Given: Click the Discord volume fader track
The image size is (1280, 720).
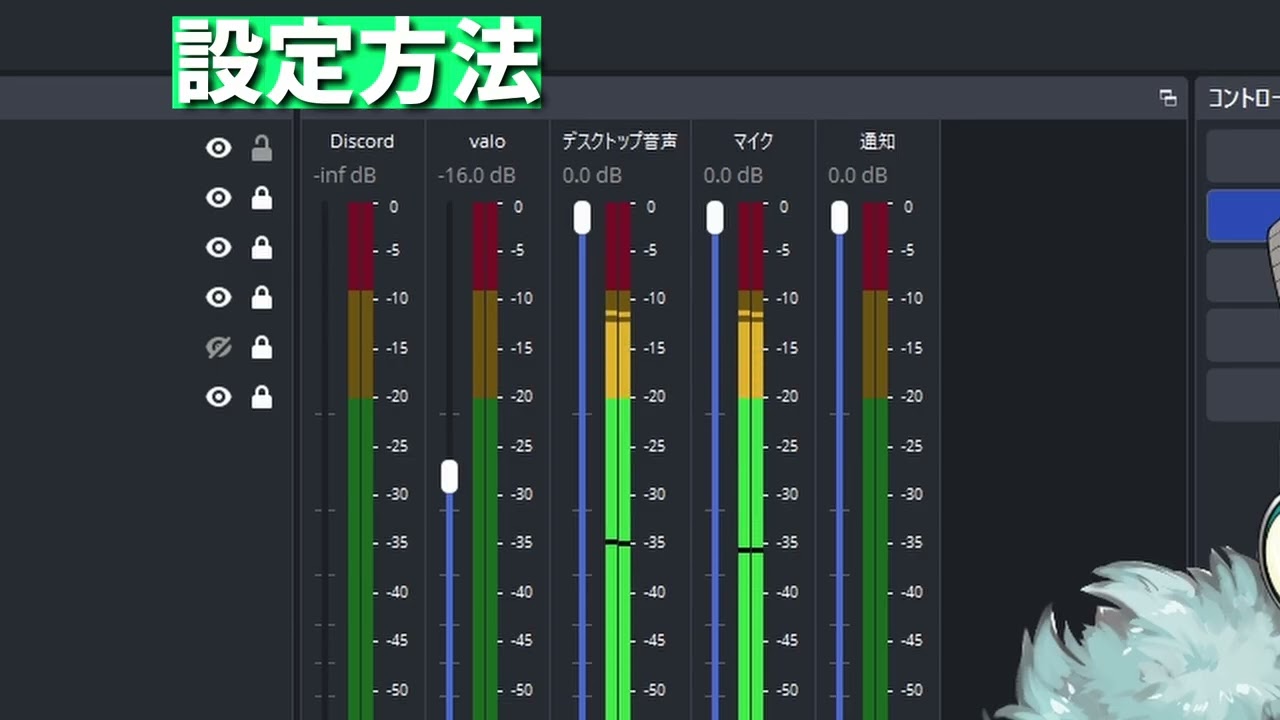Looking at the screenshot, I should [x=324, y=460].
